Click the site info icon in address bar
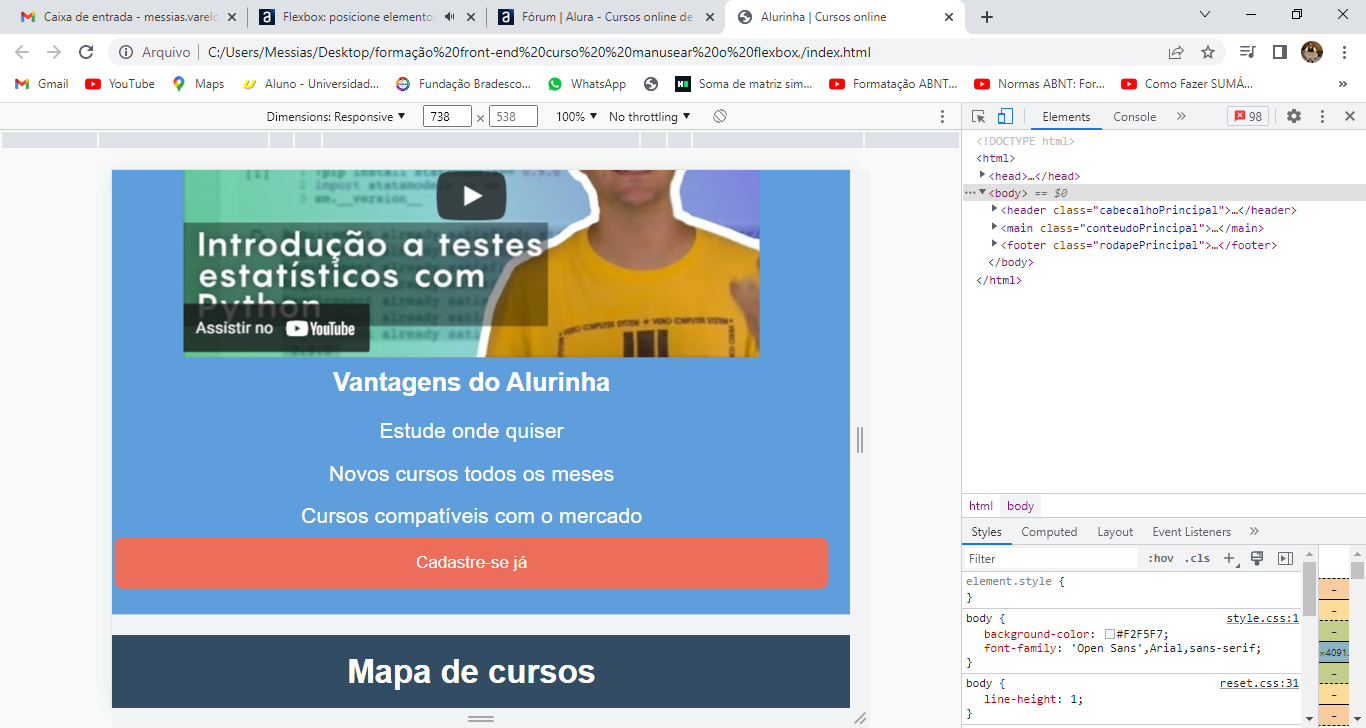Viewport: 1366px width, 728px height. tap(126, 52)
